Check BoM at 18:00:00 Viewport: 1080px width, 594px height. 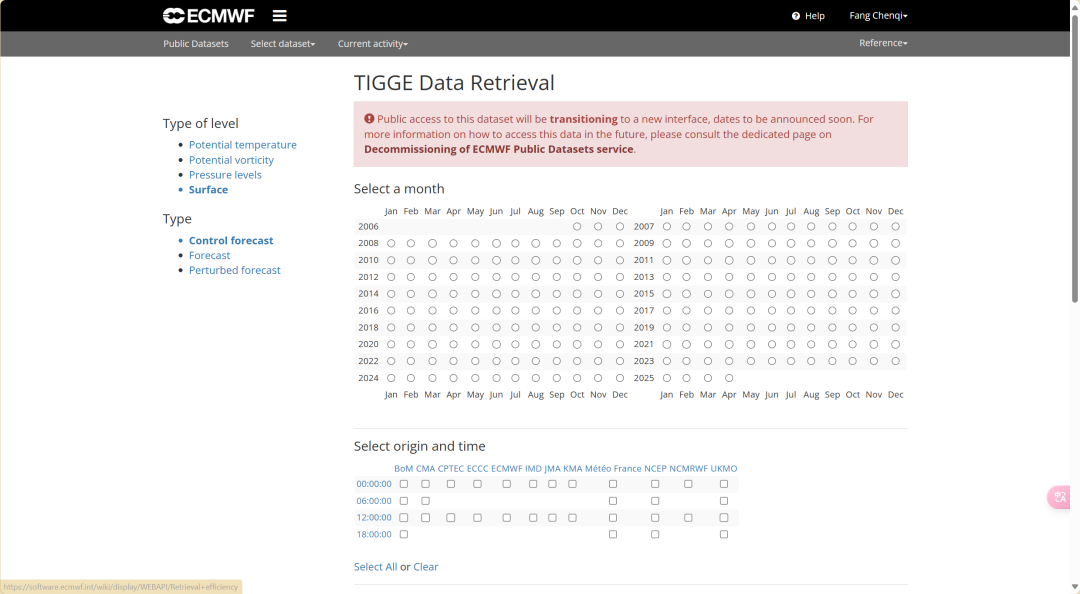(x=404, y=535)
